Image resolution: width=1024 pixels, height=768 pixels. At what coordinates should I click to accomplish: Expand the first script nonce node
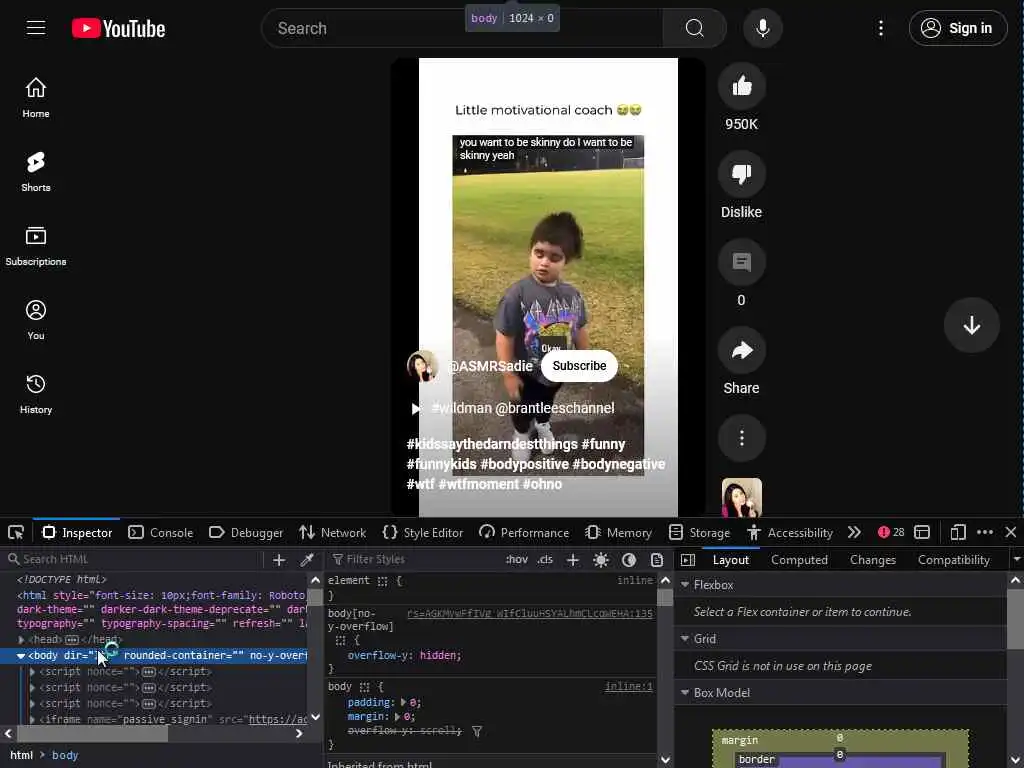(32, 671)
